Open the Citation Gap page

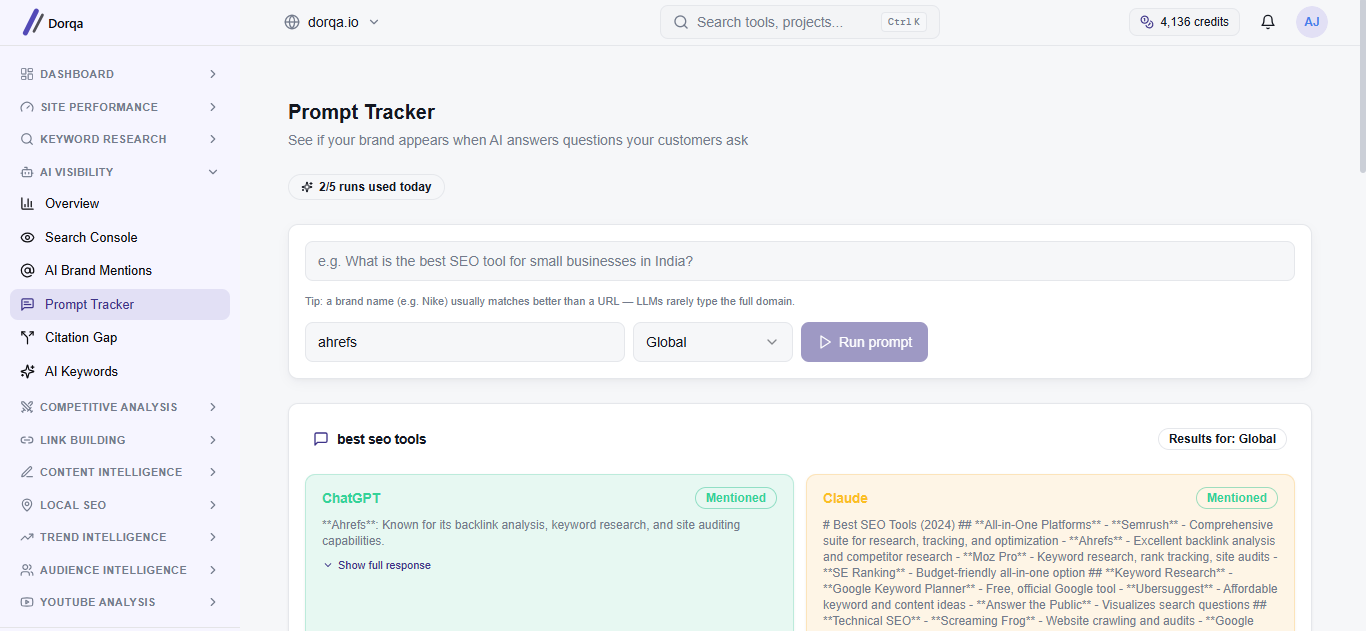tap(120, 338)
